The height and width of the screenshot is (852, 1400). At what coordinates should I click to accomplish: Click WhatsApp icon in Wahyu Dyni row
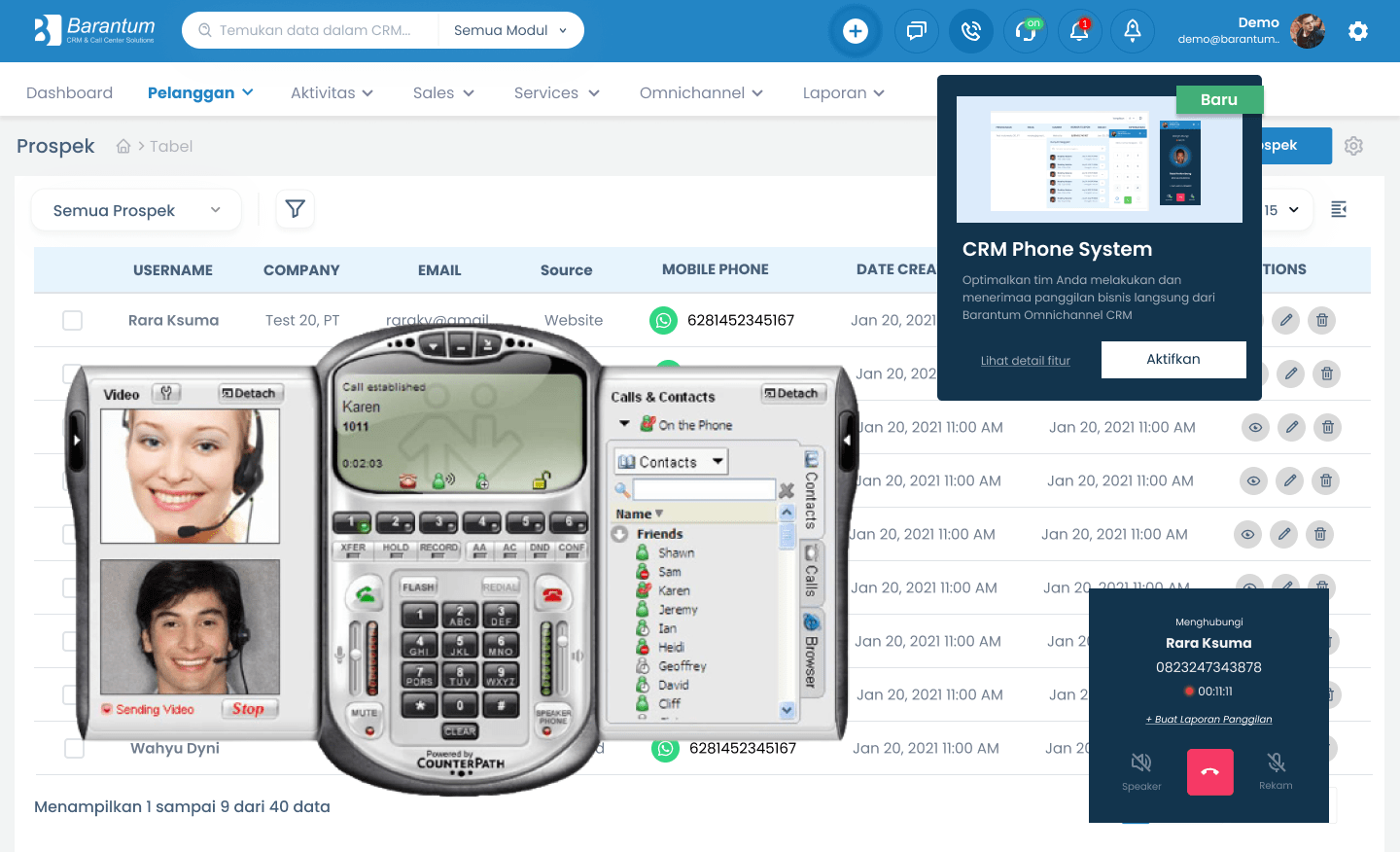click(x=665, y=748)
